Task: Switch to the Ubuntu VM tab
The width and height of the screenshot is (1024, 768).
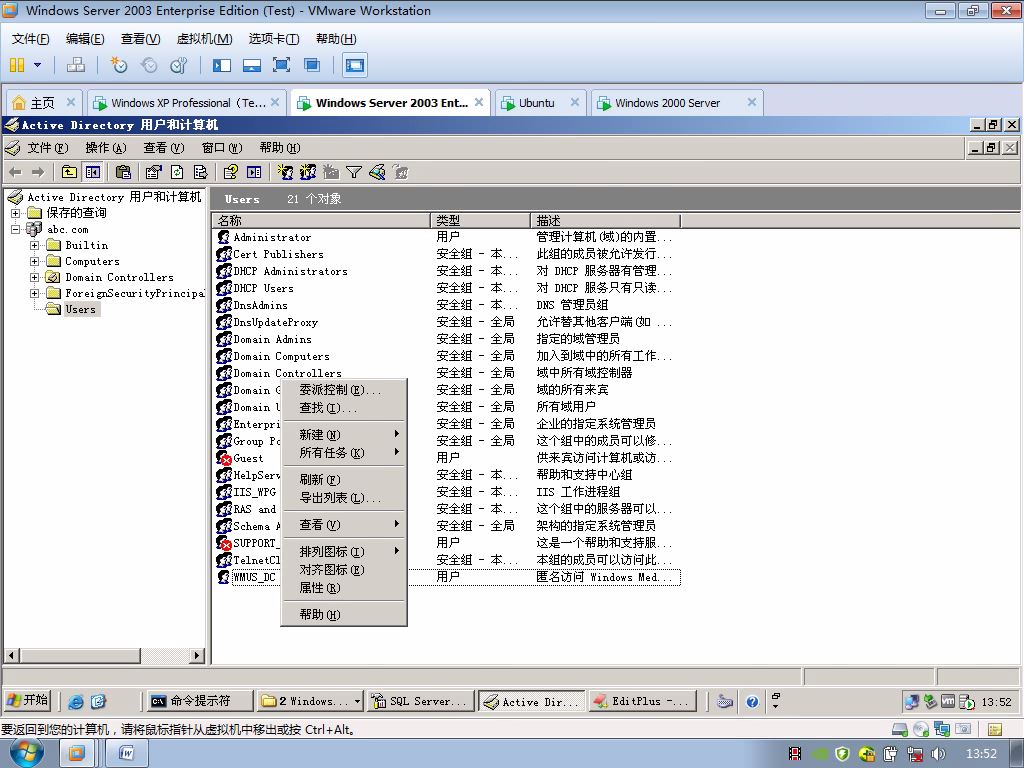Action: click(x=539, y=103)
